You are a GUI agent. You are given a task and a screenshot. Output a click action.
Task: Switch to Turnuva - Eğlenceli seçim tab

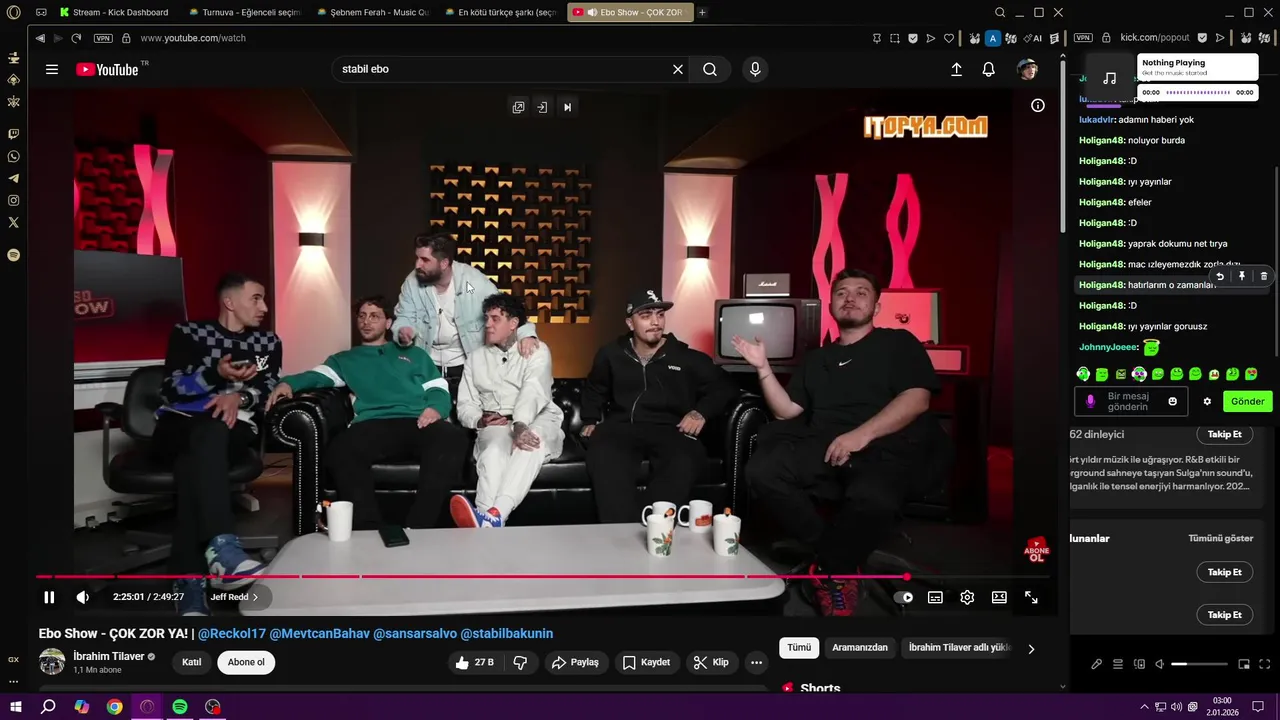pos(247,12)
